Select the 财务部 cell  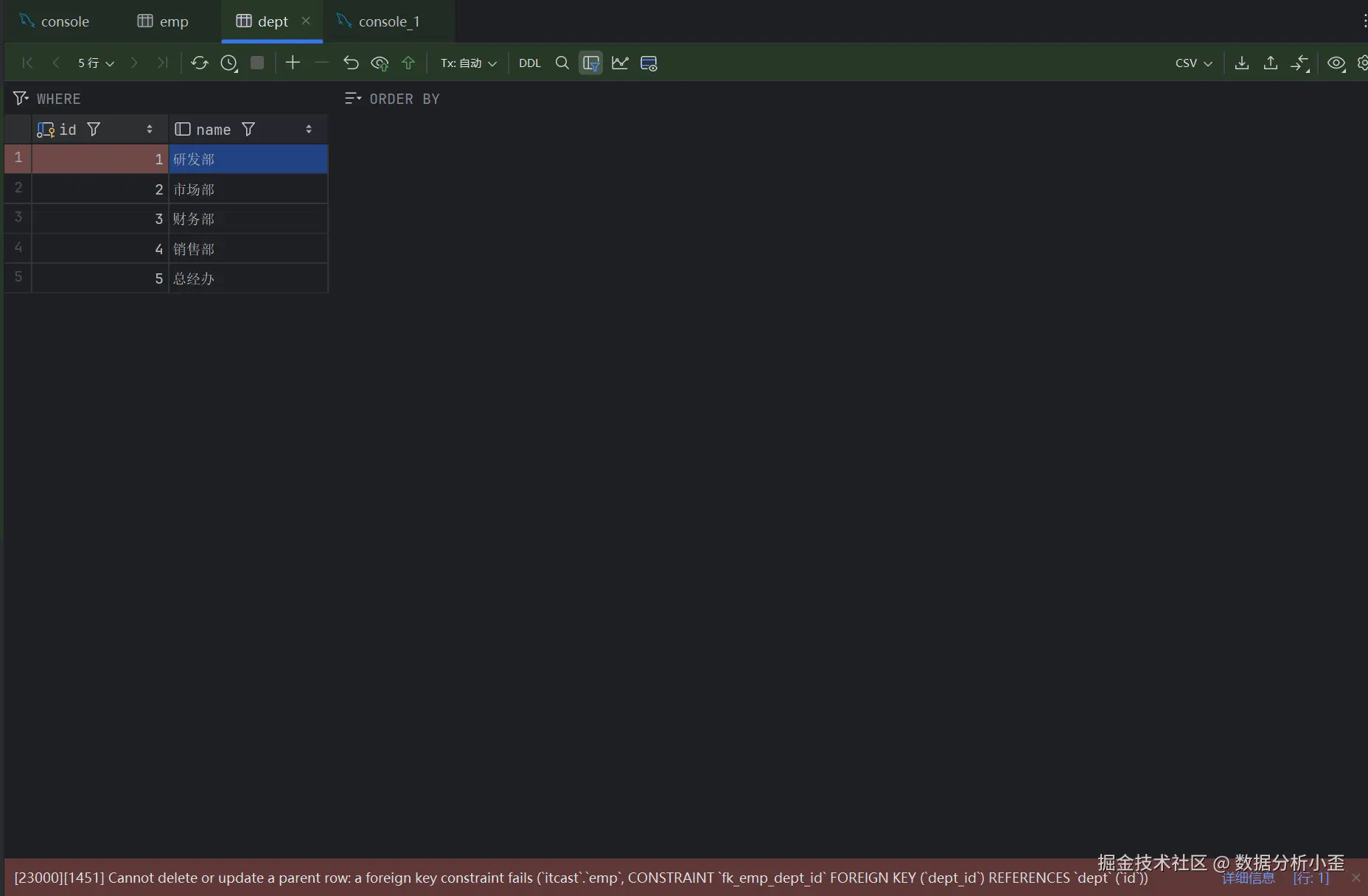248,219
